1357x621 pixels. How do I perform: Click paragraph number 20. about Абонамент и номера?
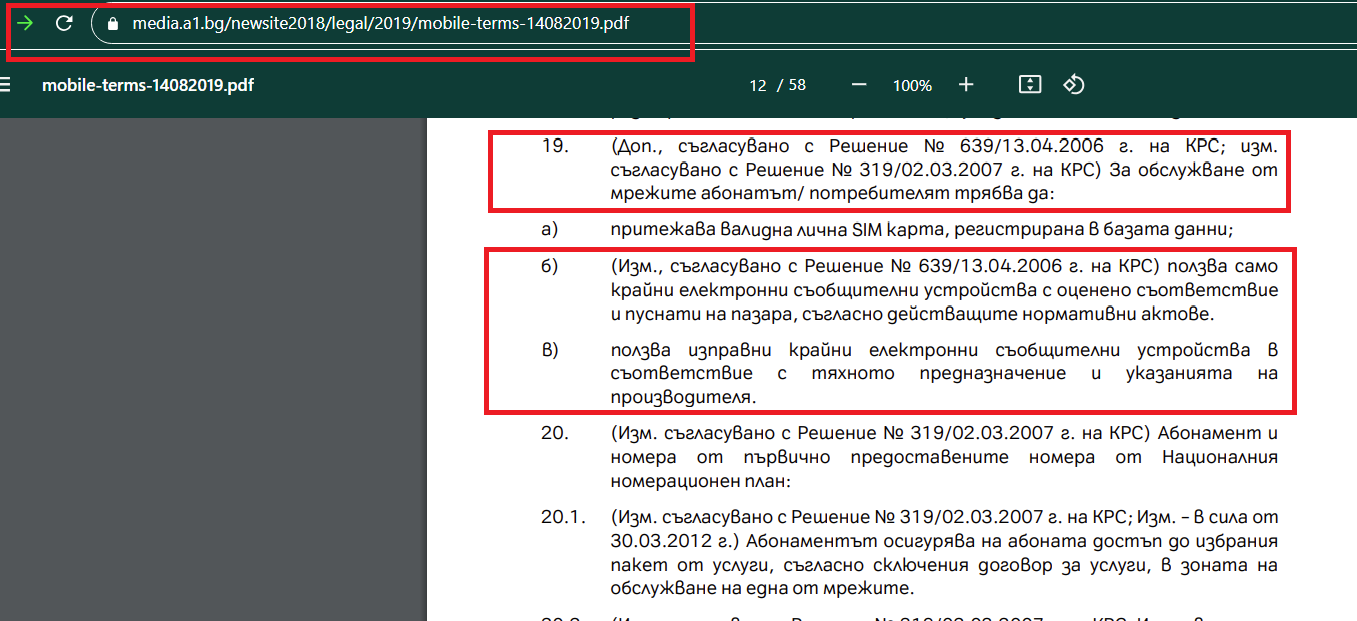[555, 433]
